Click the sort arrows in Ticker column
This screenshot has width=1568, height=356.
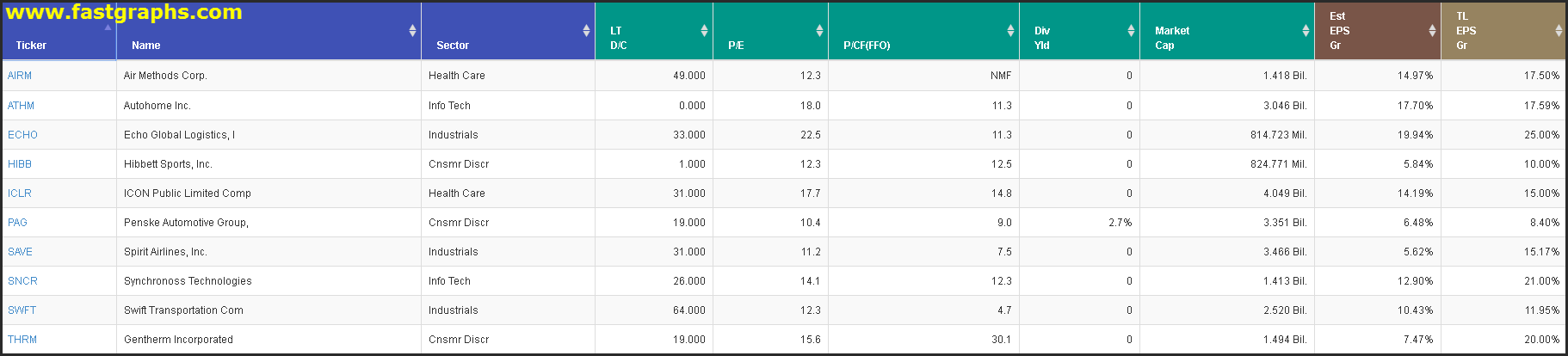coord(108,28)
